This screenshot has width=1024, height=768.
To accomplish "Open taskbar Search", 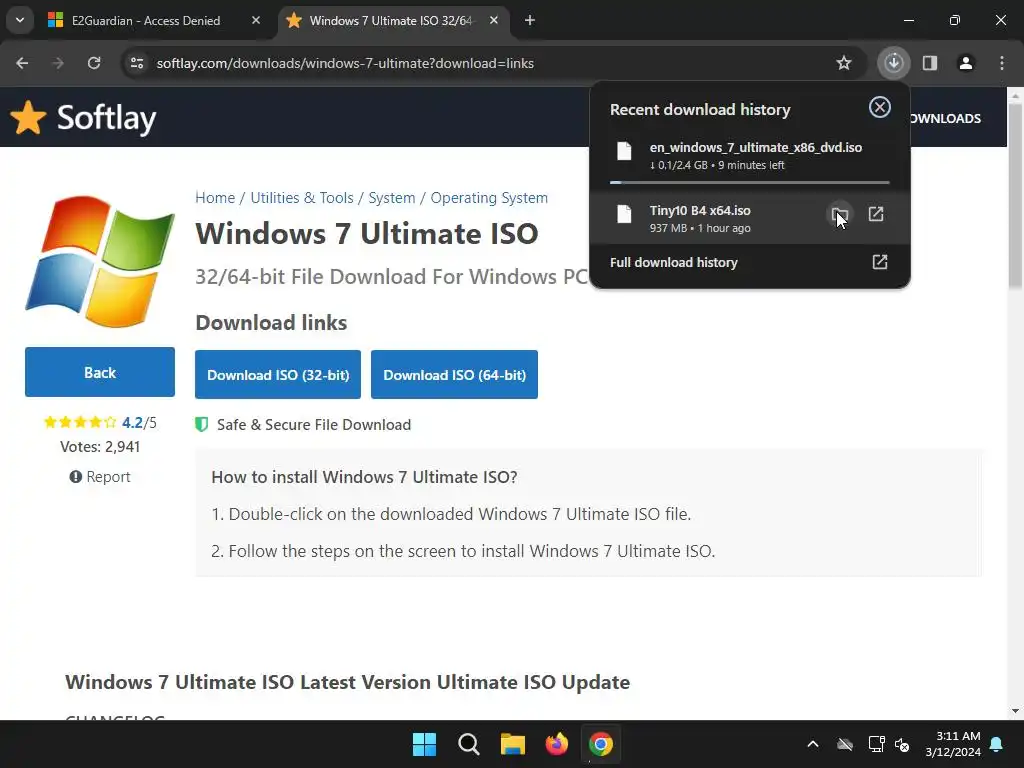I will click(468, 744).
